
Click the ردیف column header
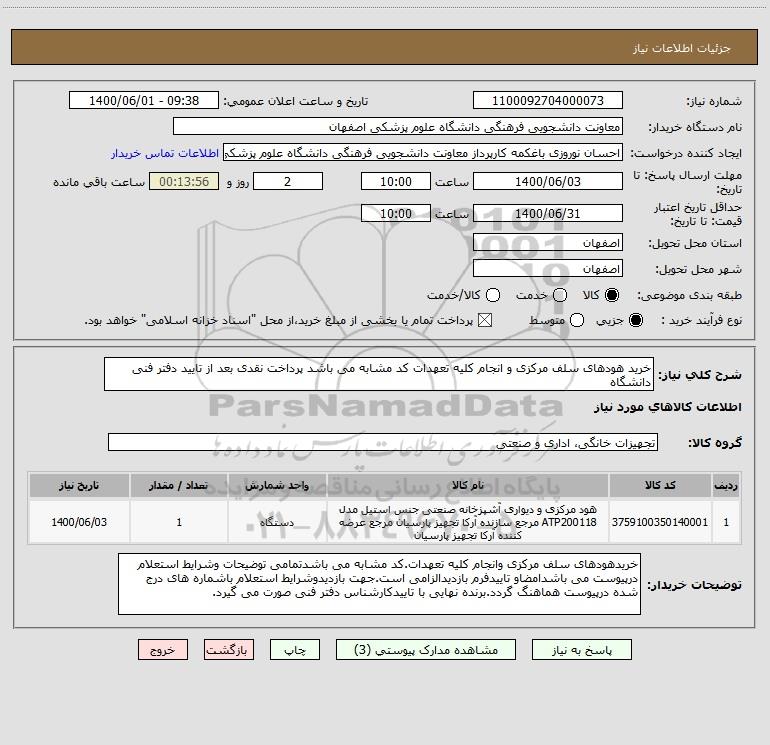tap(726, 485)
